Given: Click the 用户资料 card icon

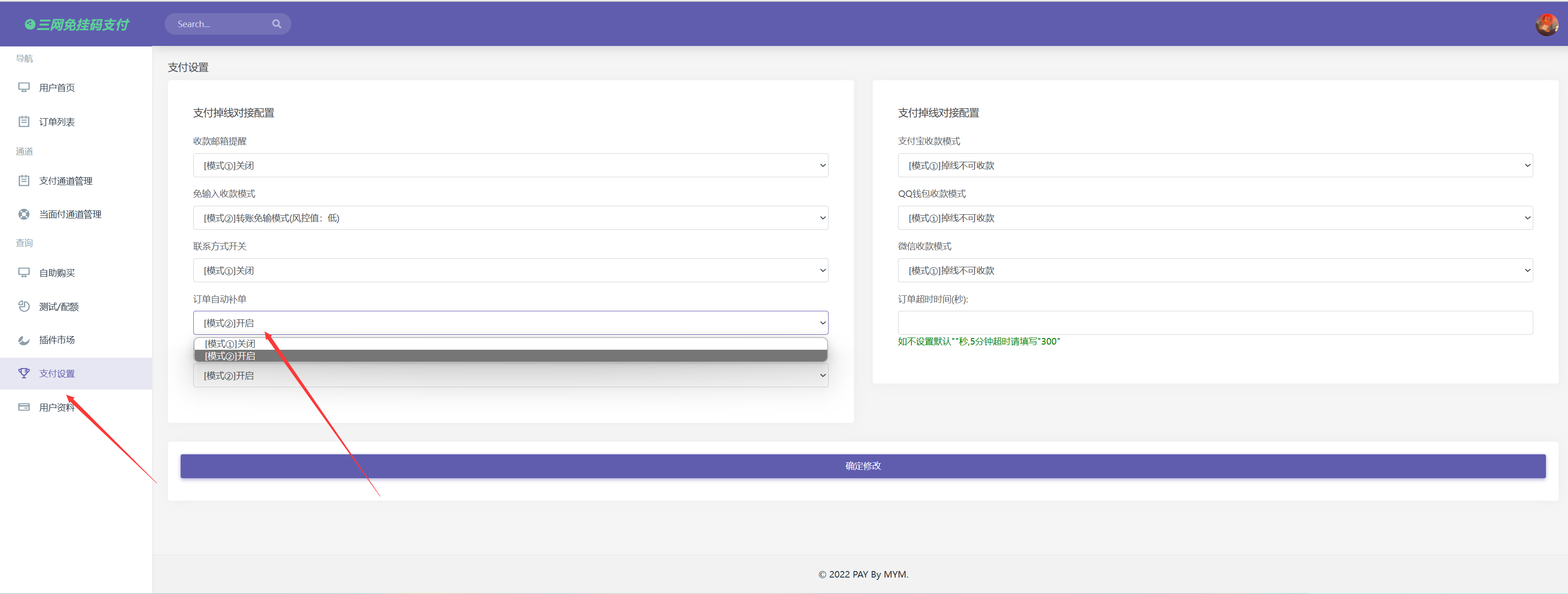Looking at the screenshot, I should click(24, 407).
